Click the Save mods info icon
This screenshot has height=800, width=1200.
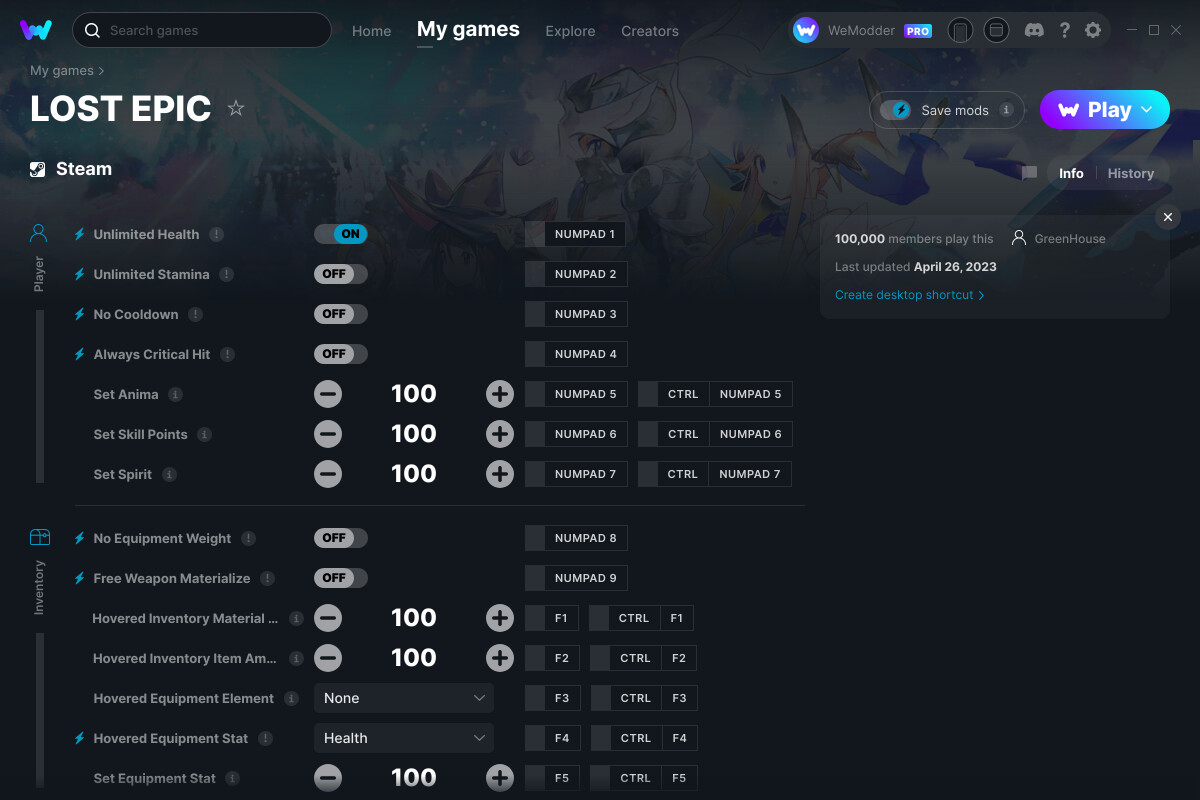point(1006,110)
